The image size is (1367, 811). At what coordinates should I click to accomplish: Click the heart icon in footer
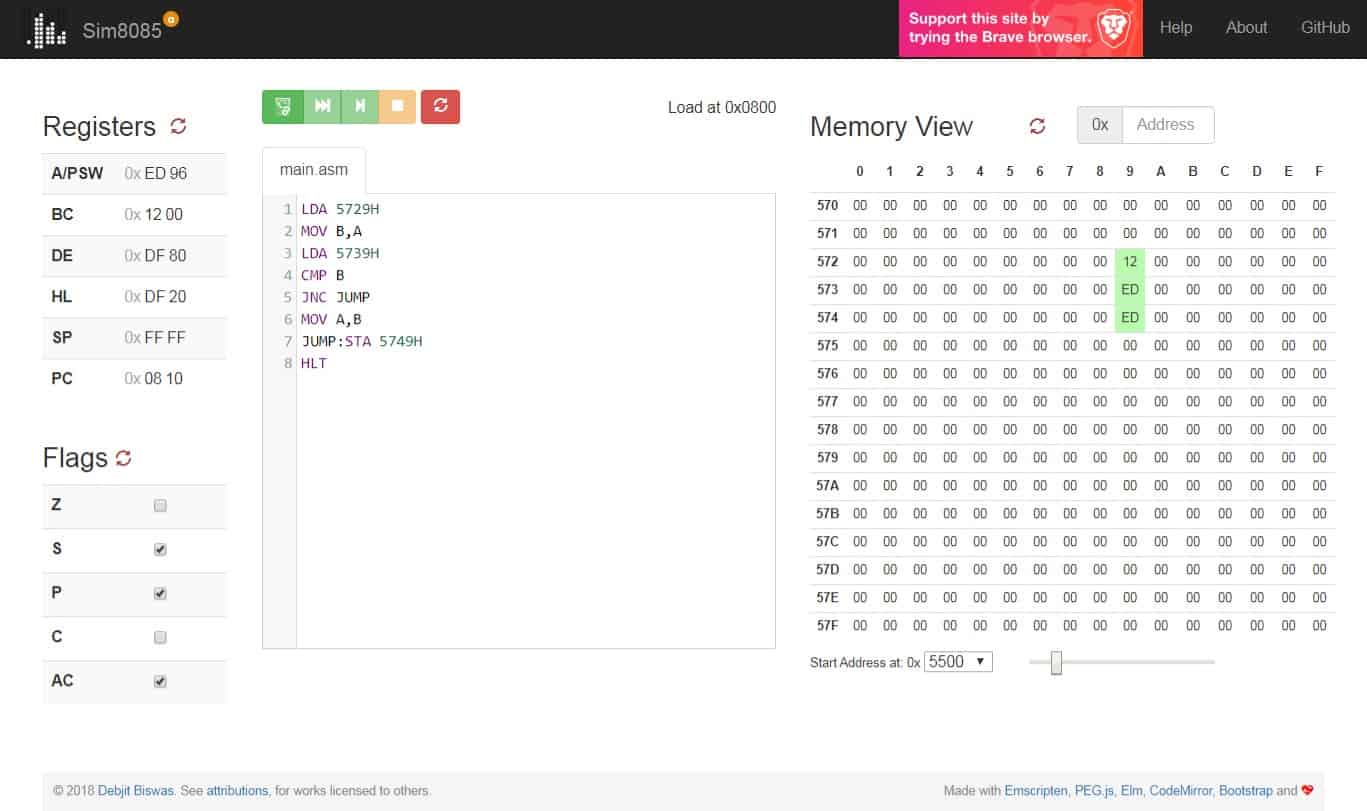coord(1307,790)
